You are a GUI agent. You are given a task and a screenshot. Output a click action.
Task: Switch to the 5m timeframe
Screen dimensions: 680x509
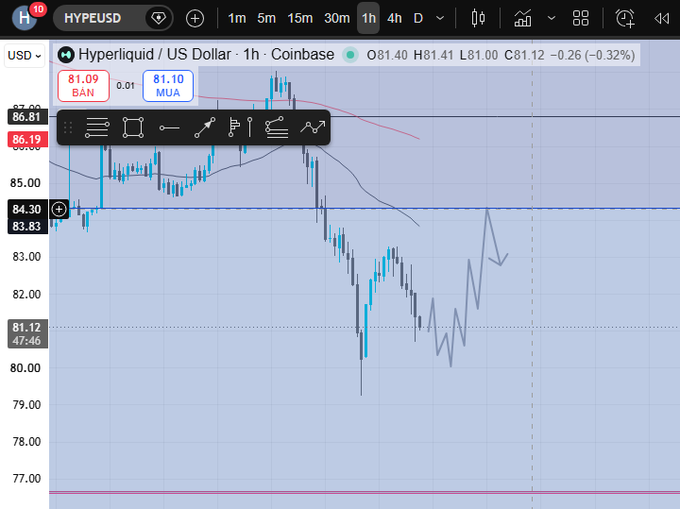266,18
